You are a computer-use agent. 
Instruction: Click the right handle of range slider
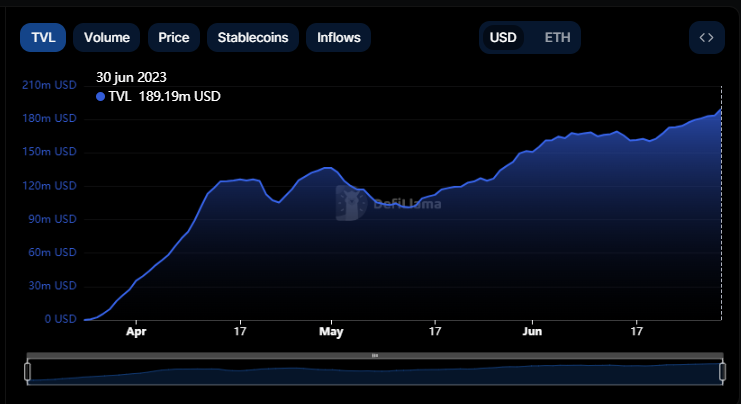(x=721, y=372)
